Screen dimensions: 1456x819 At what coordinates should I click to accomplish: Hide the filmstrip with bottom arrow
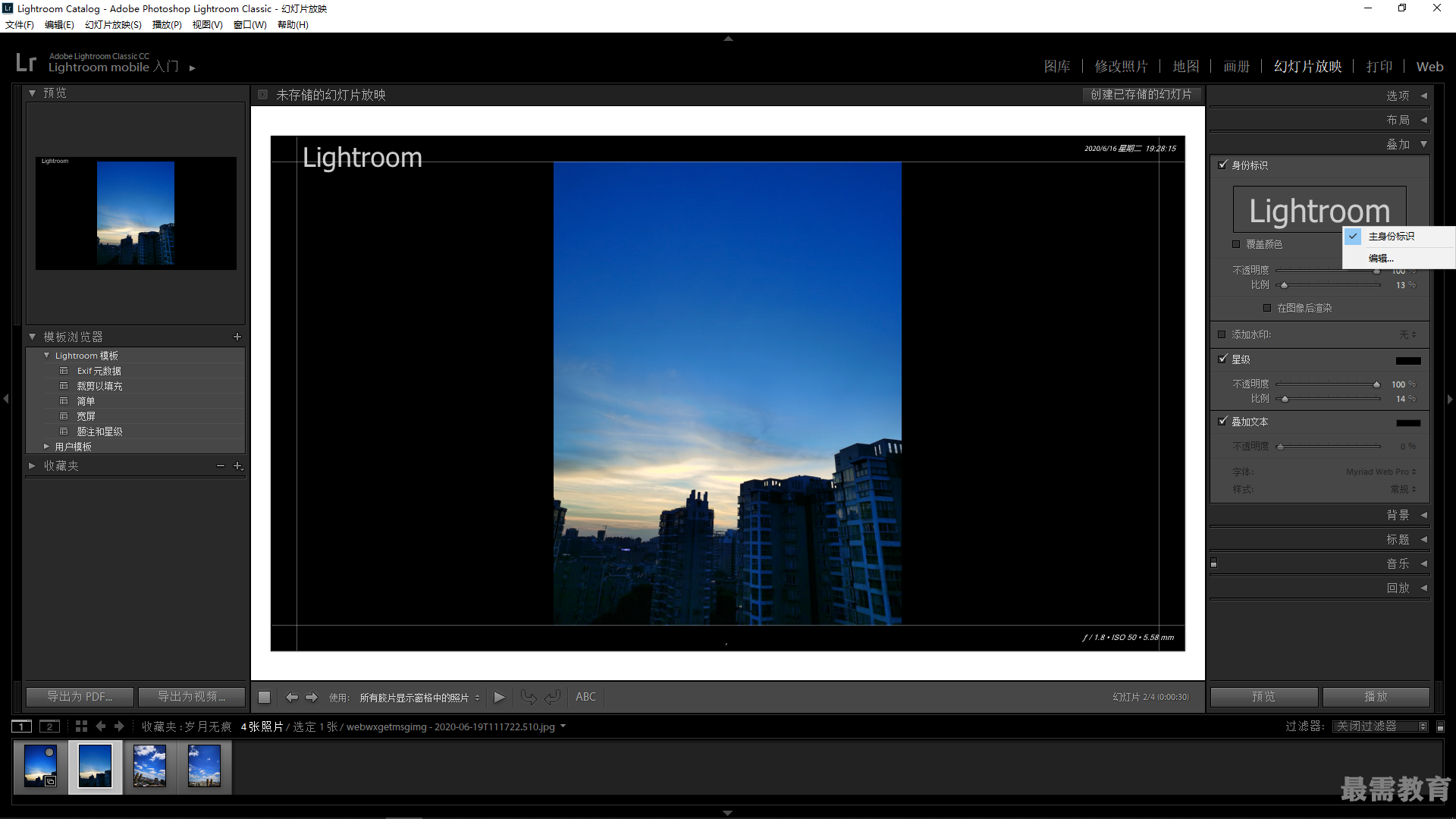tap(728, 813)
